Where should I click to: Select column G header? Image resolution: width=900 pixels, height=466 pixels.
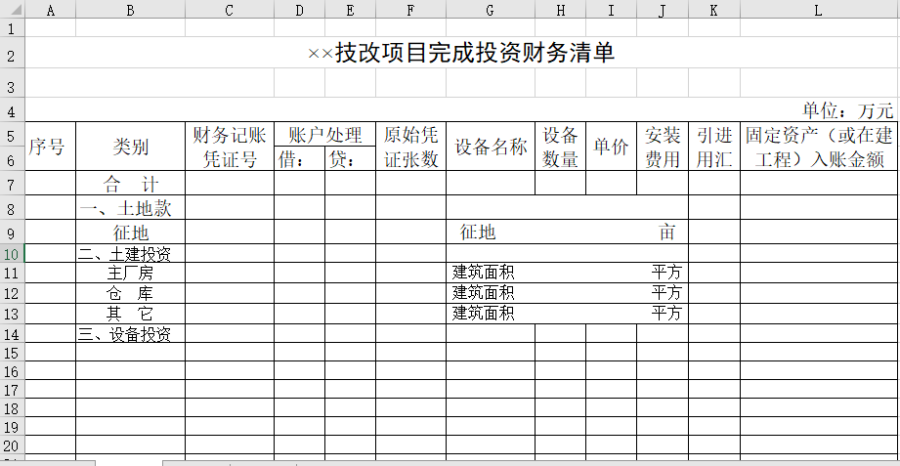pos(489,10)
